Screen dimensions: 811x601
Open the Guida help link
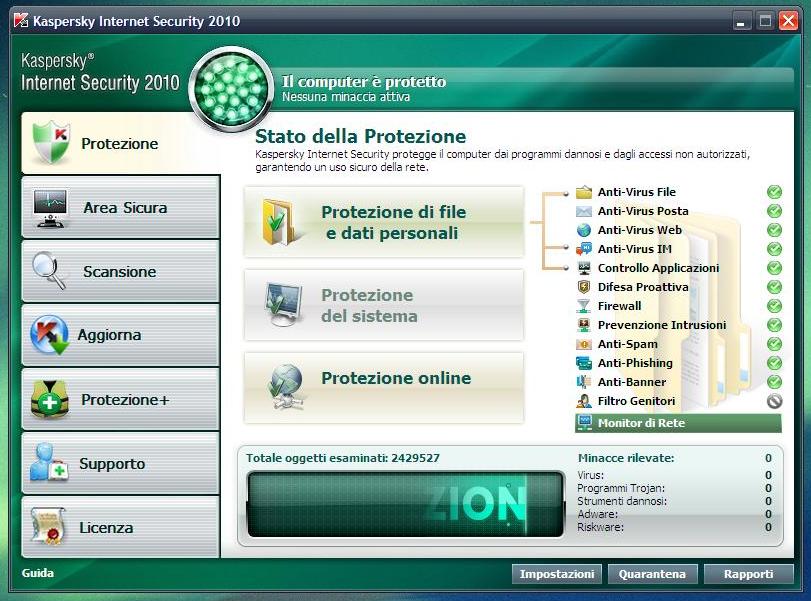pyautogui.click(x=38, y=573)
